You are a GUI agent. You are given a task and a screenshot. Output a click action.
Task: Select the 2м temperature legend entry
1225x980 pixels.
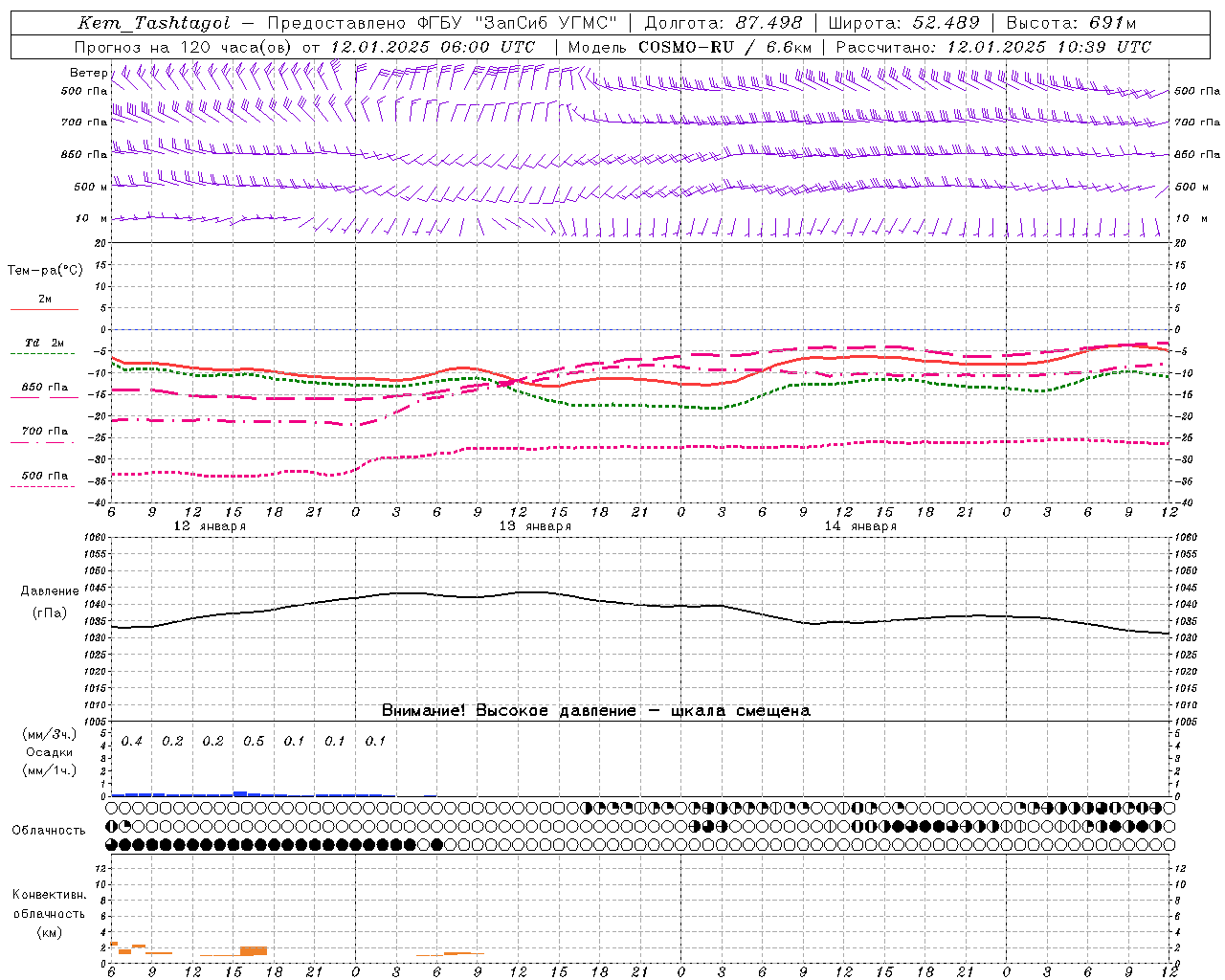point(45,300)
